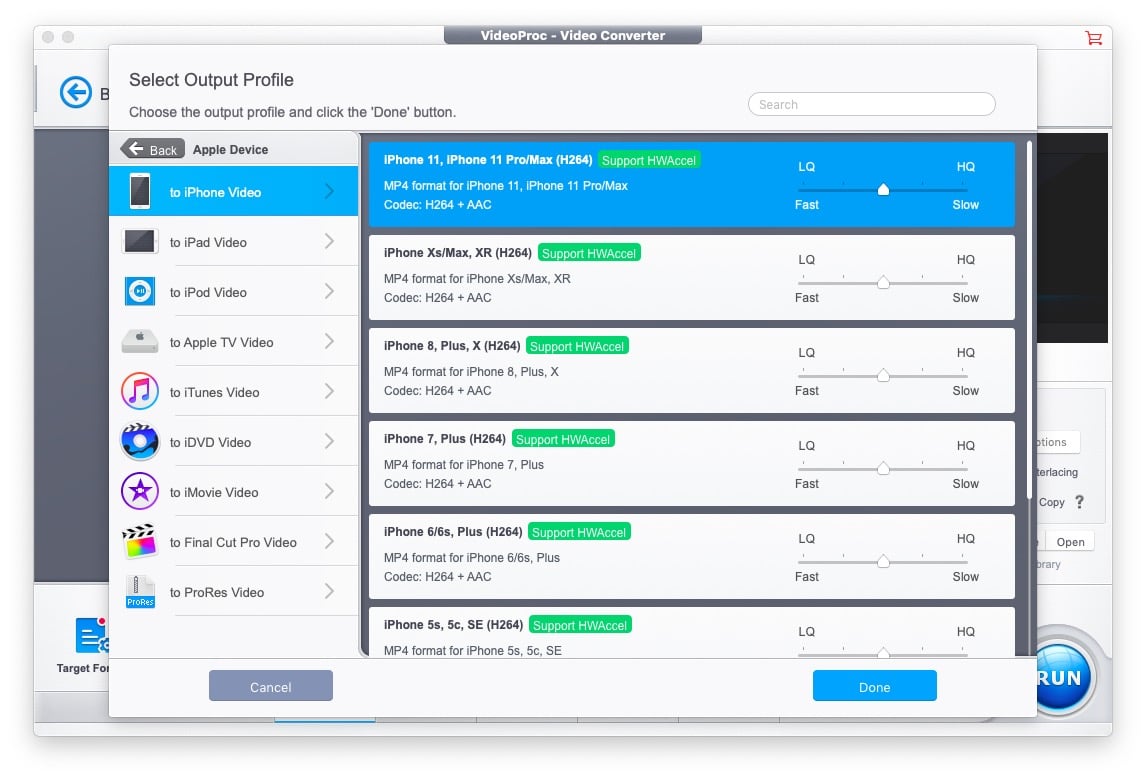Select the to iPhone Video category

[233, 192]
